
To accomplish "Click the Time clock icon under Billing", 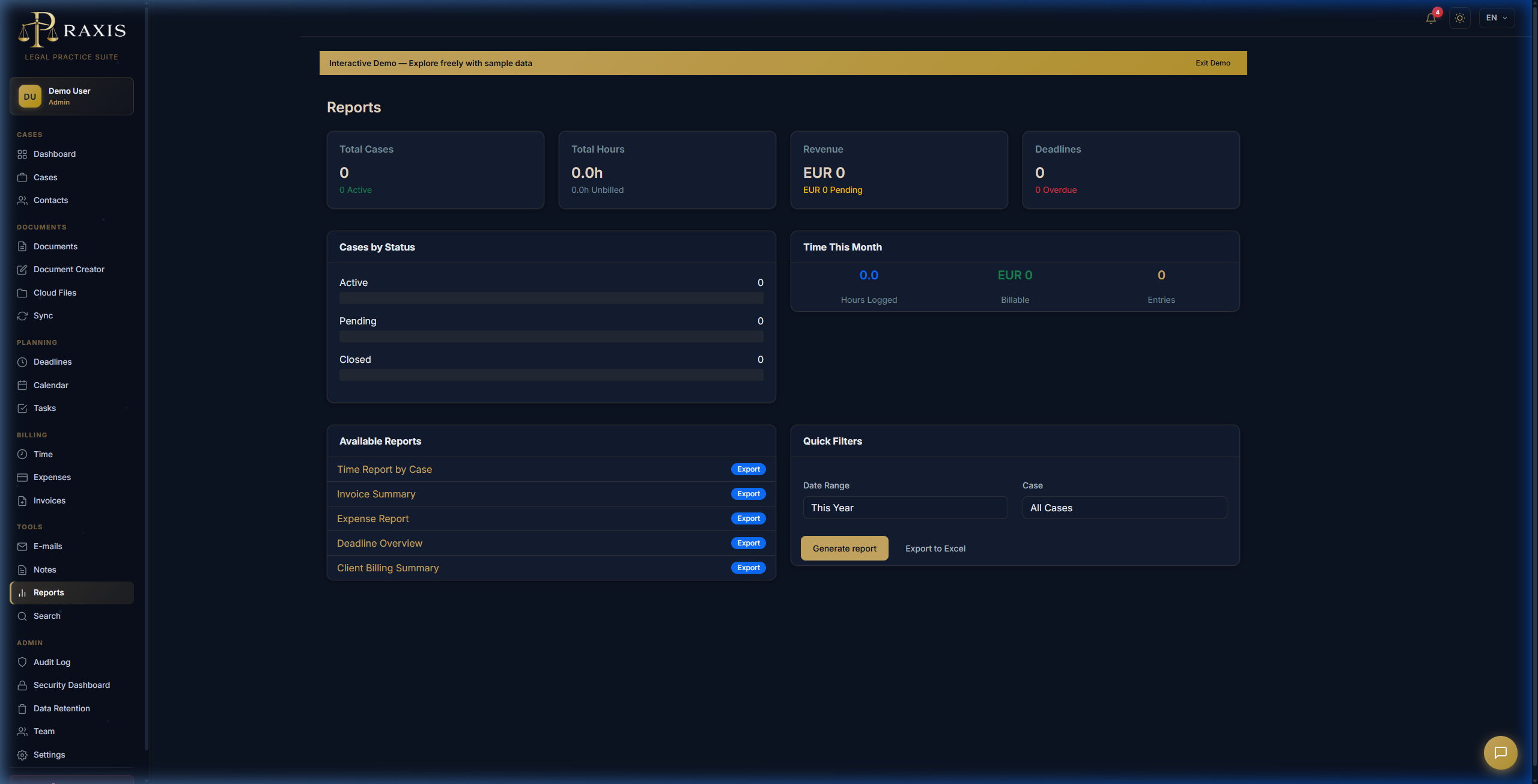I will pos(22,454).
